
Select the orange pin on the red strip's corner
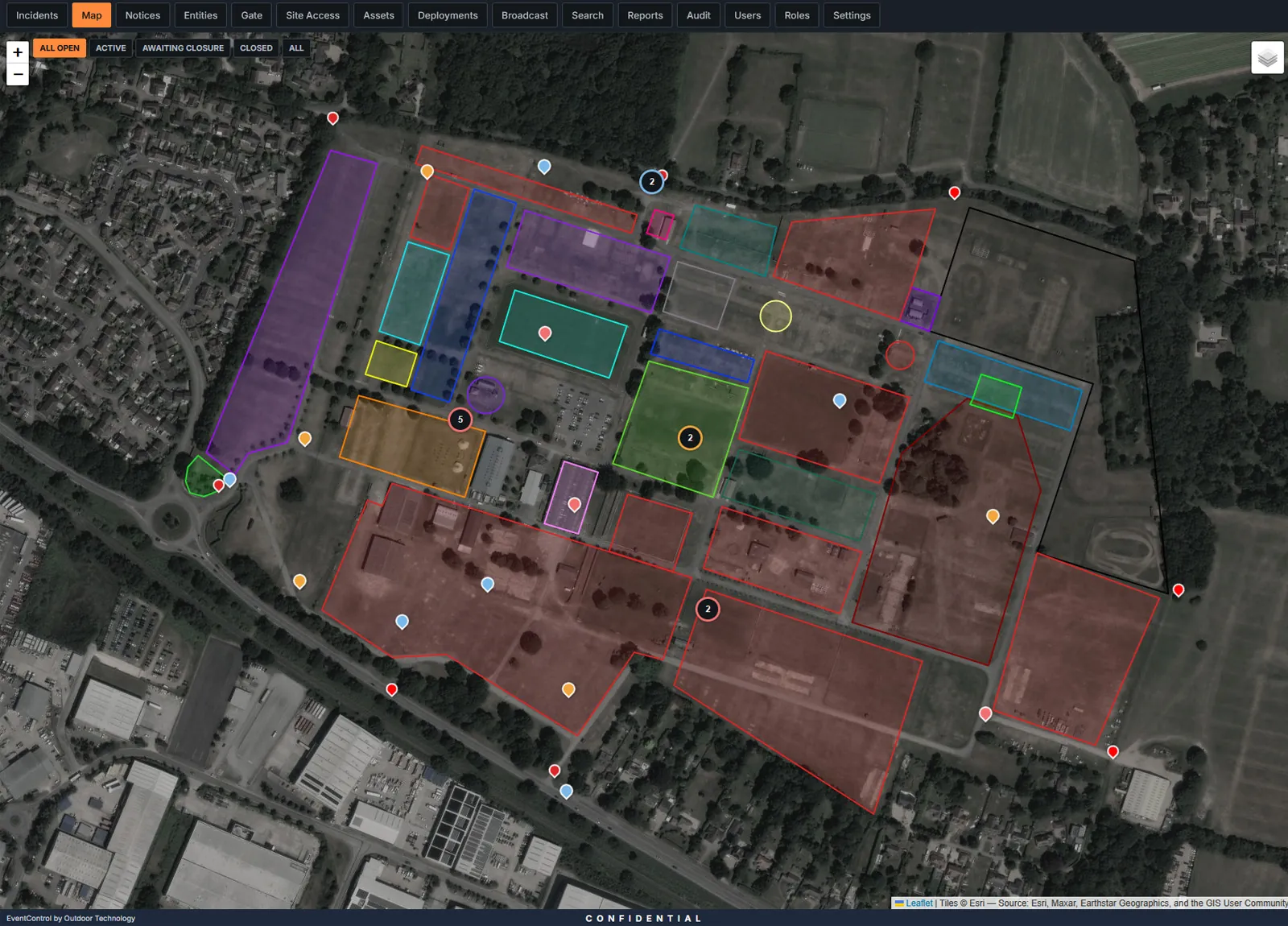[427, 172]
